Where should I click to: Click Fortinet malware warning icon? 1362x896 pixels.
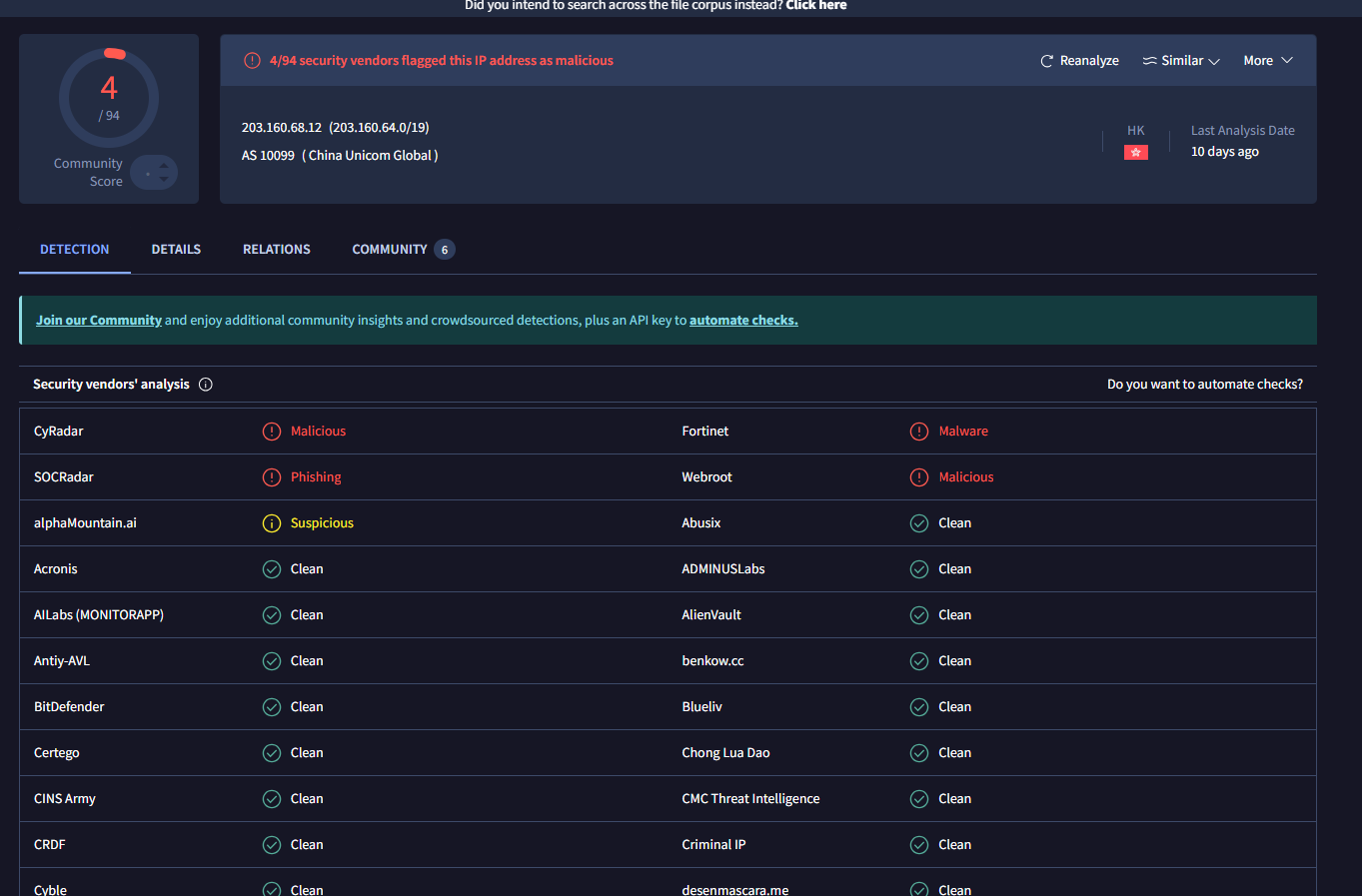[x=919, y=432]
